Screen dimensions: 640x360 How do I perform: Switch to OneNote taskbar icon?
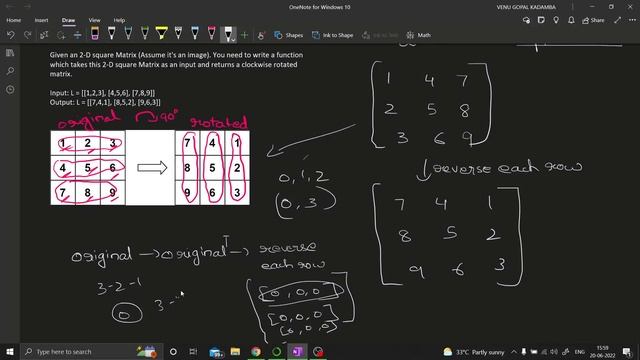click(x=297, y=351)
